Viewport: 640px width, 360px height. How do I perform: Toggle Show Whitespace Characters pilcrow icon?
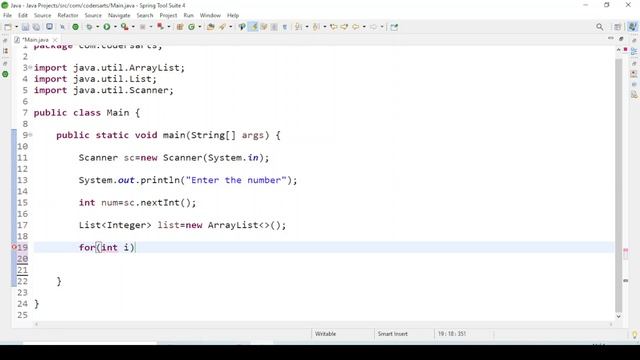285,27
